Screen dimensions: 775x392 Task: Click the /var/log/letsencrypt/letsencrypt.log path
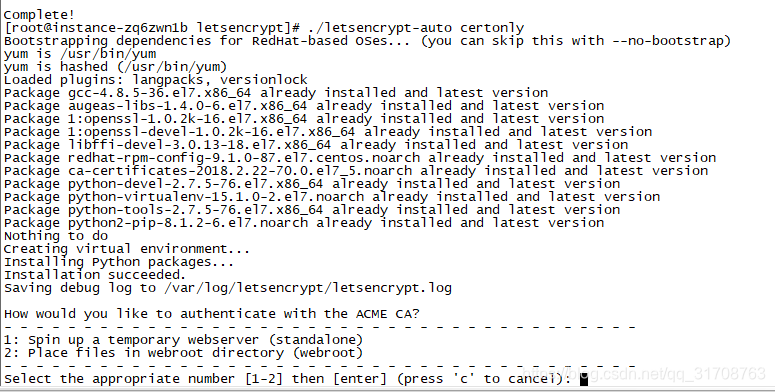coord(307,288)
